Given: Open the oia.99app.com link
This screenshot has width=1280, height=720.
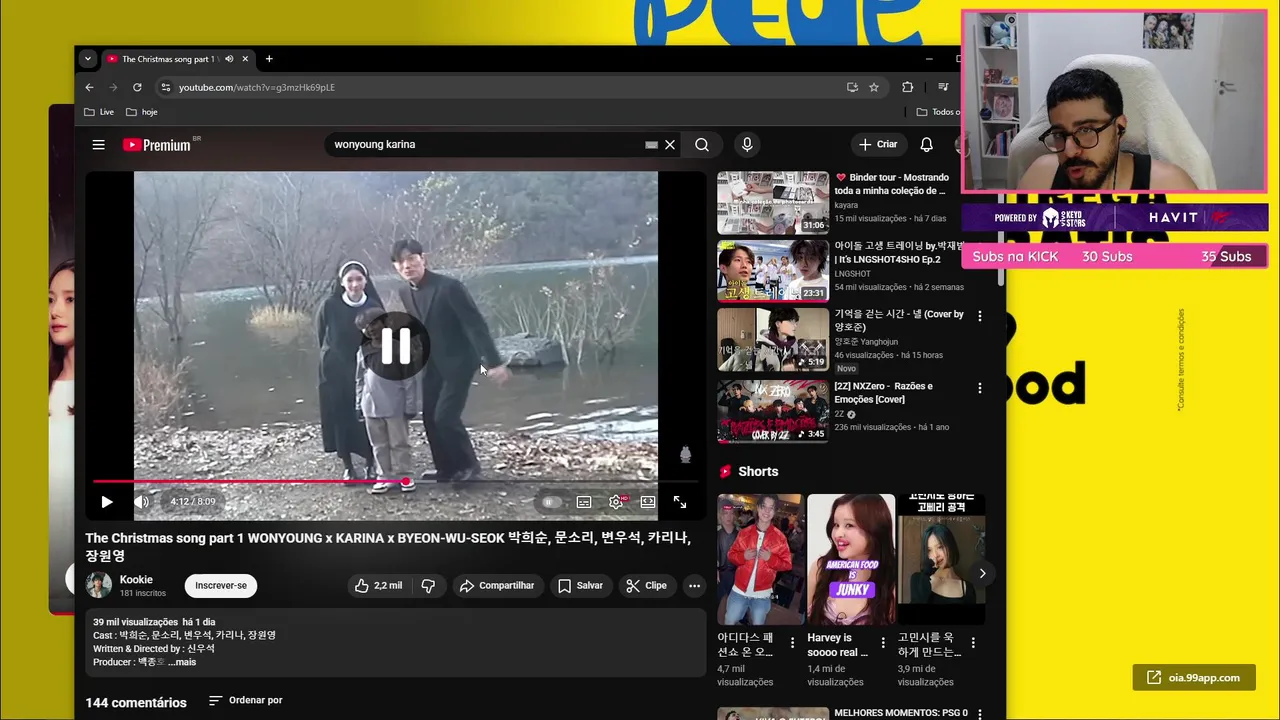Looking at the screenshot, I should pos(1194,678).
